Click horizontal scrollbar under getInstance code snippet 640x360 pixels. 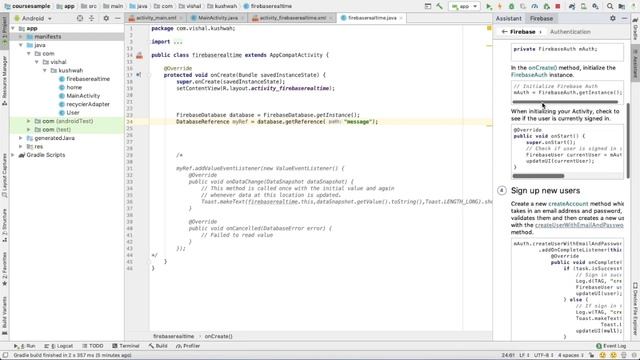click(x=565, y=102)
